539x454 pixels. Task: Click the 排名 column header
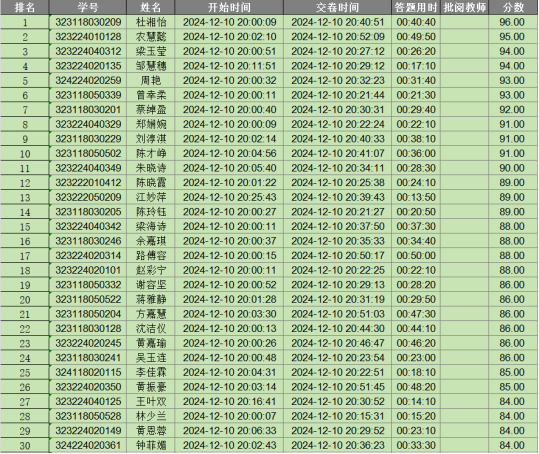pyautogui.click(x=25, y=7)
